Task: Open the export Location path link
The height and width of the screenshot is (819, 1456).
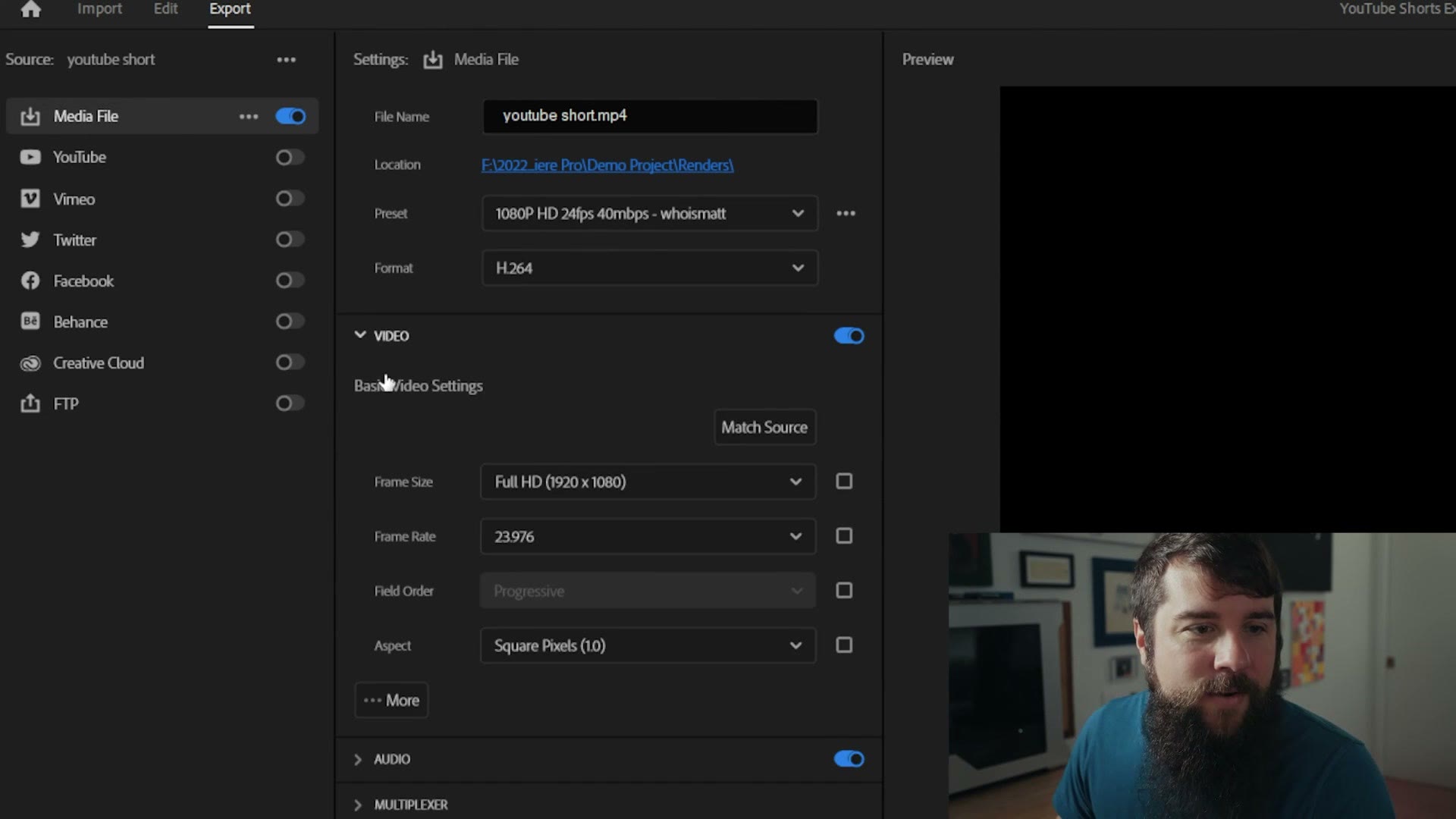Action: [x=607, y=165]
